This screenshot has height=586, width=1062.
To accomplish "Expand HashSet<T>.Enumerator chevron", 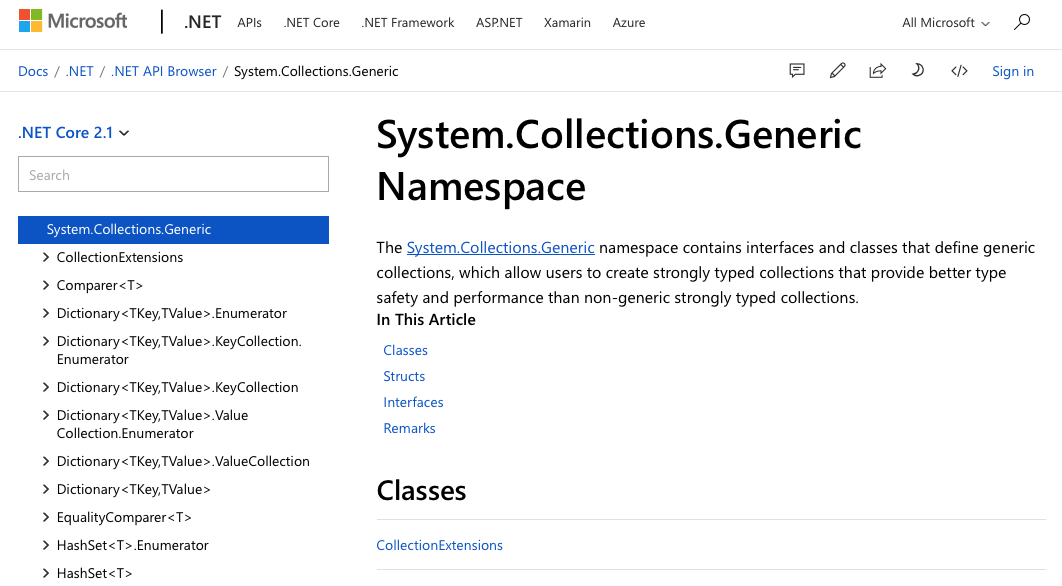I will click(x=45, y=545).
